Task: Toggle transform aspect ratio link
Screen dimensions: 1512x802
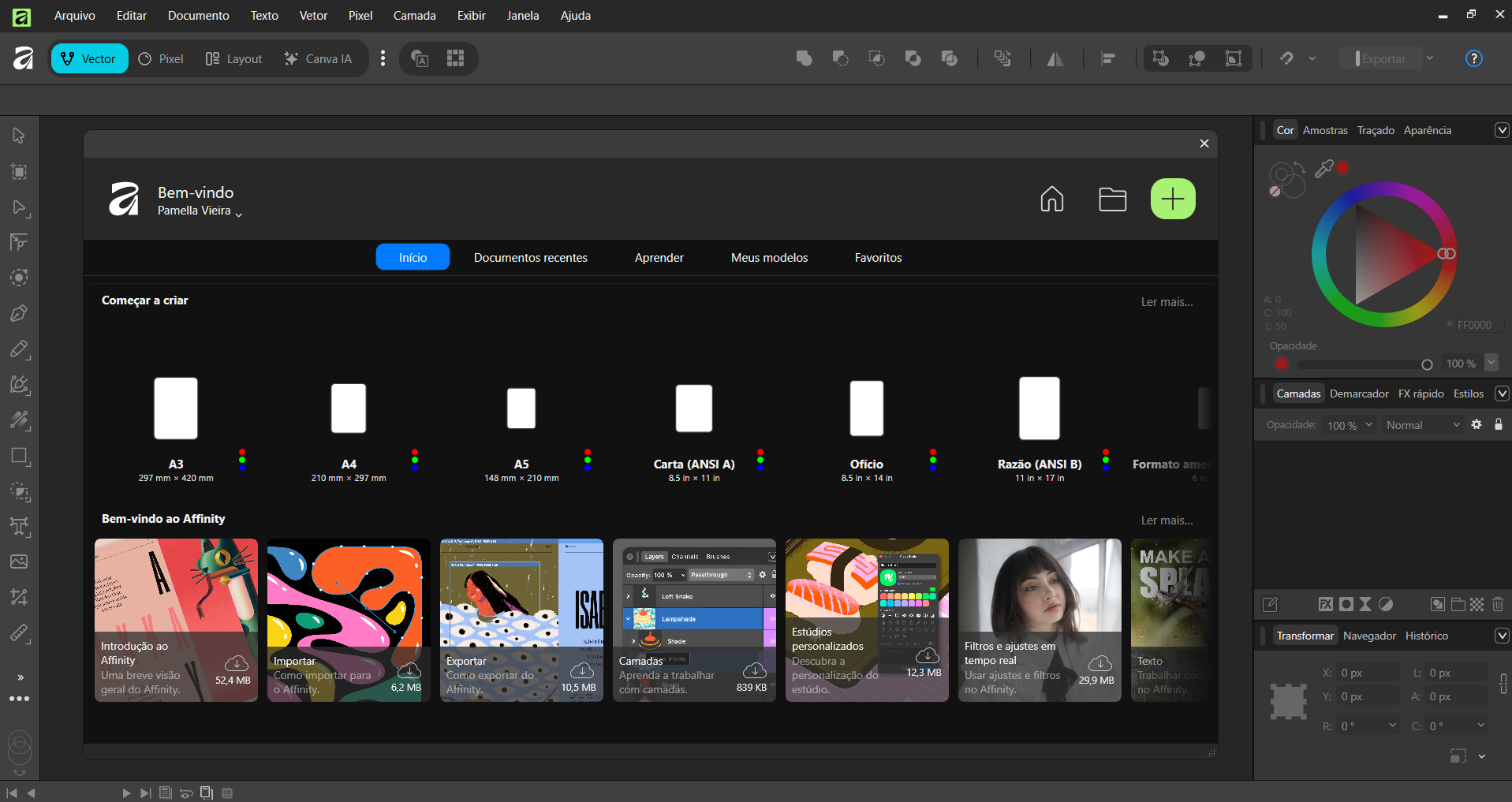Action: click(x=1503, y=684)
